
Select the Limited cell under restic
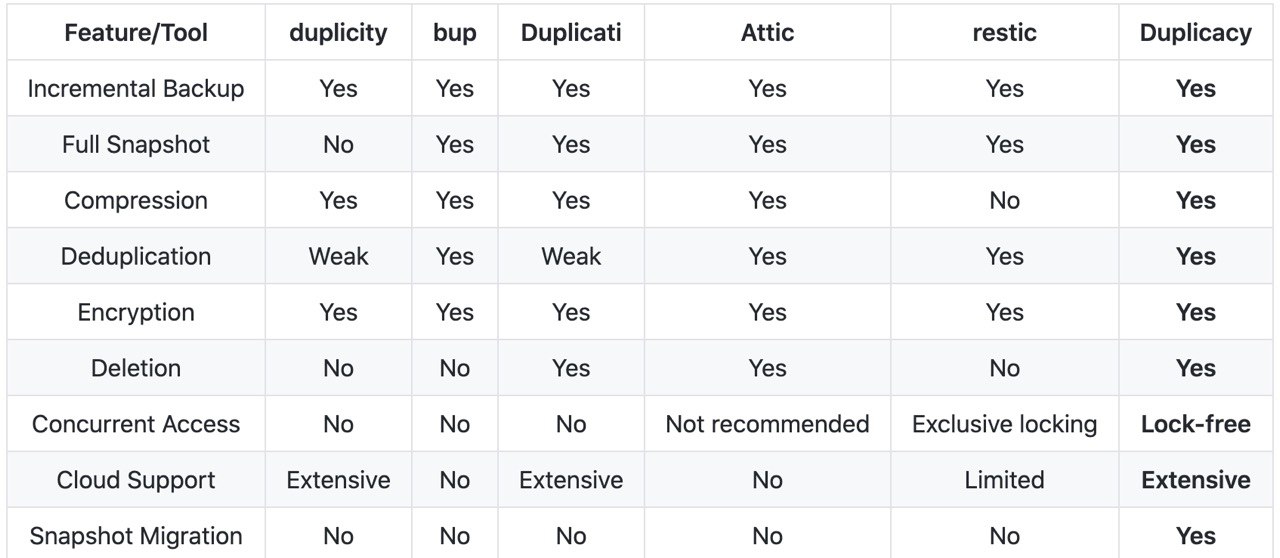pyautogui.click(x=1004, y=481)
